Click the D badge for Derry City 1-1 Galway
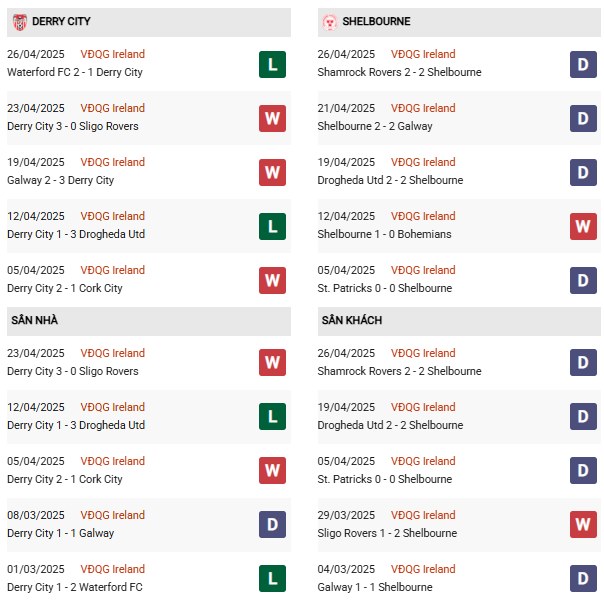Screen dimensions: 604x602 click(x=272, y=524)
